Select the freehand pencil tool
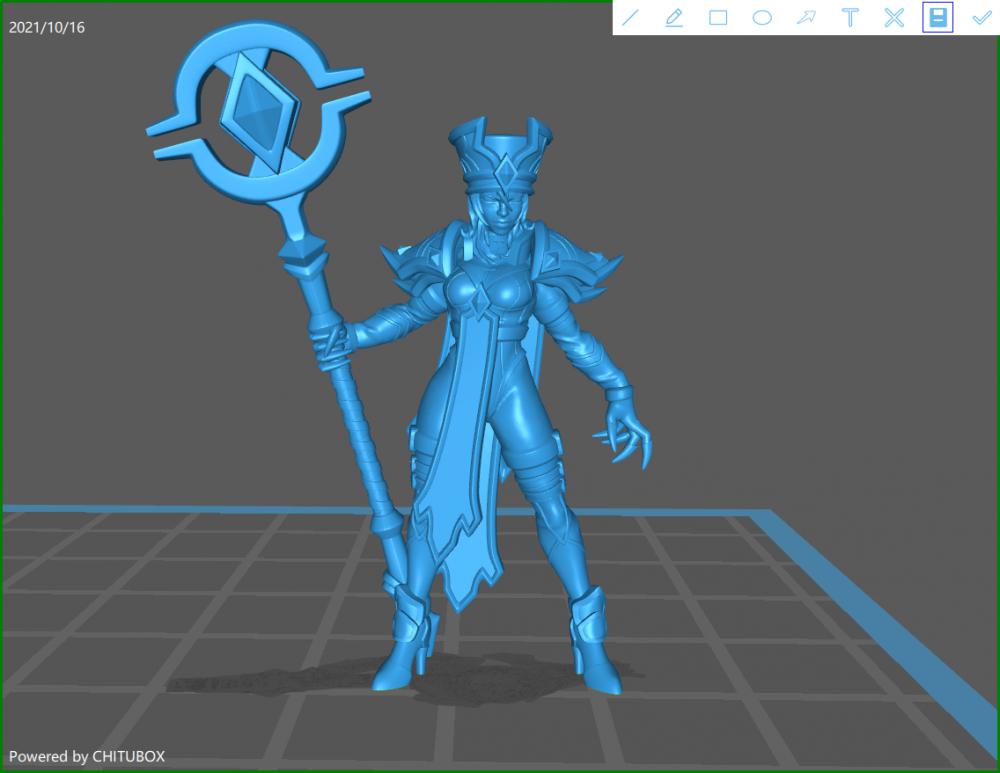This screenshot has height=773, width=1000. [x=674, y=17]
